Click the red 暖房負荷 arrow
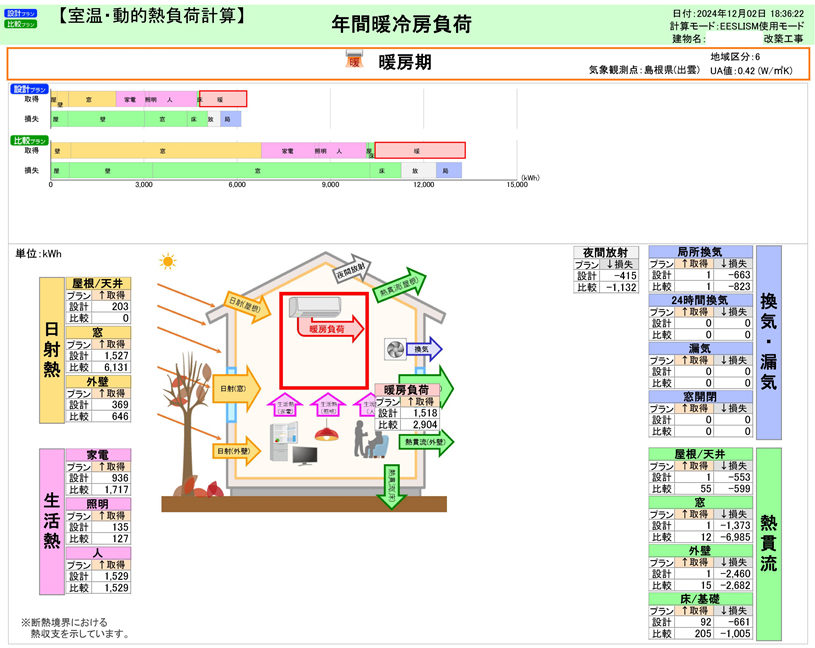The height and width of the screenshot is (648, 815). [331, 328]
